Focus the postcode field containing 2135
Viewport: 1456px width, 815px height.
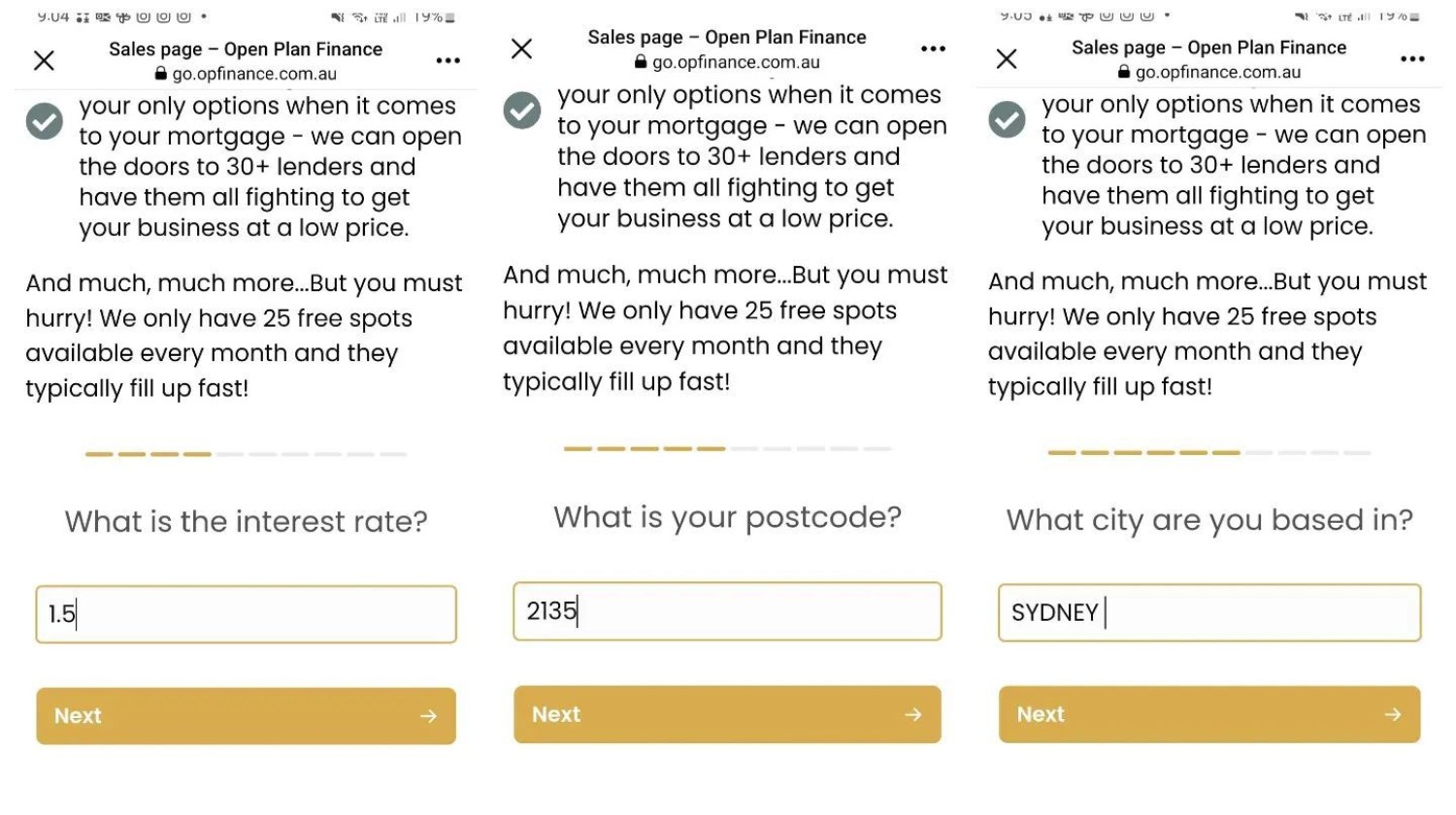[x=727, y=611]
